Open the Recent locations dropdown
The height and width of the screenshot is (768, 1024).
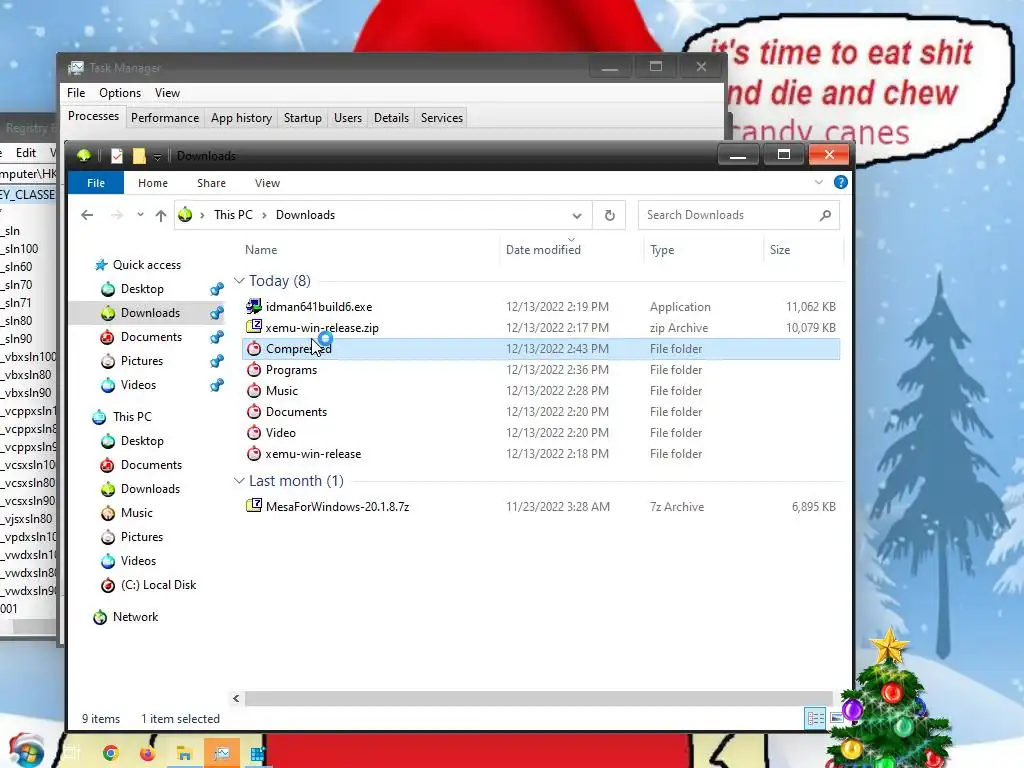[140, 215]
